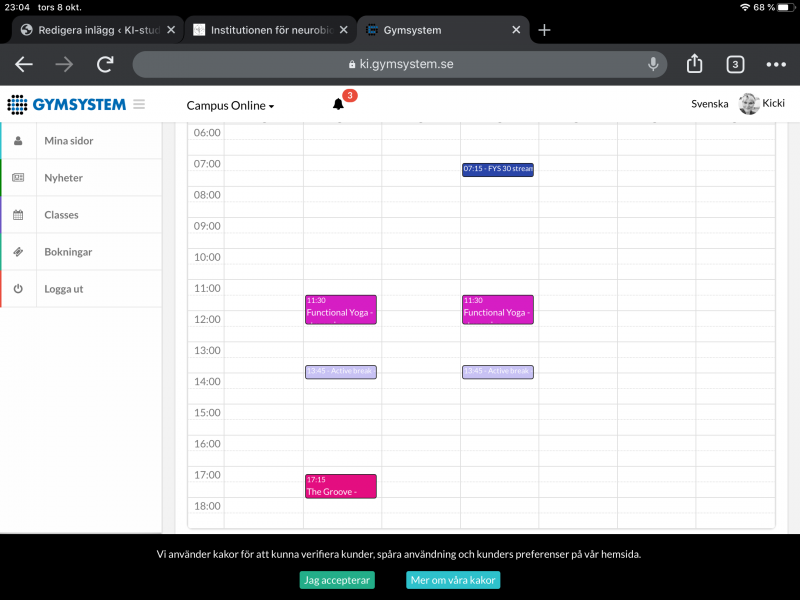Tap the ki.gymsystem.se address bar
Screen dimensions: 800x600
(x=400, y=64)
